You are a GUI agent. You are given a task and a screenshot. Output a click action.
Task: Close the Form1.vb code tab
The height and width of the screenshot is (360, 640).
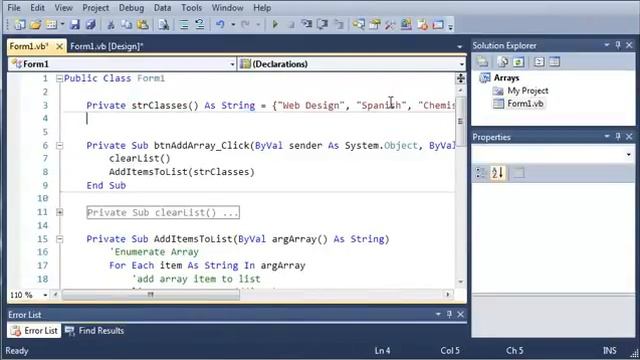(x=59, y=47)
